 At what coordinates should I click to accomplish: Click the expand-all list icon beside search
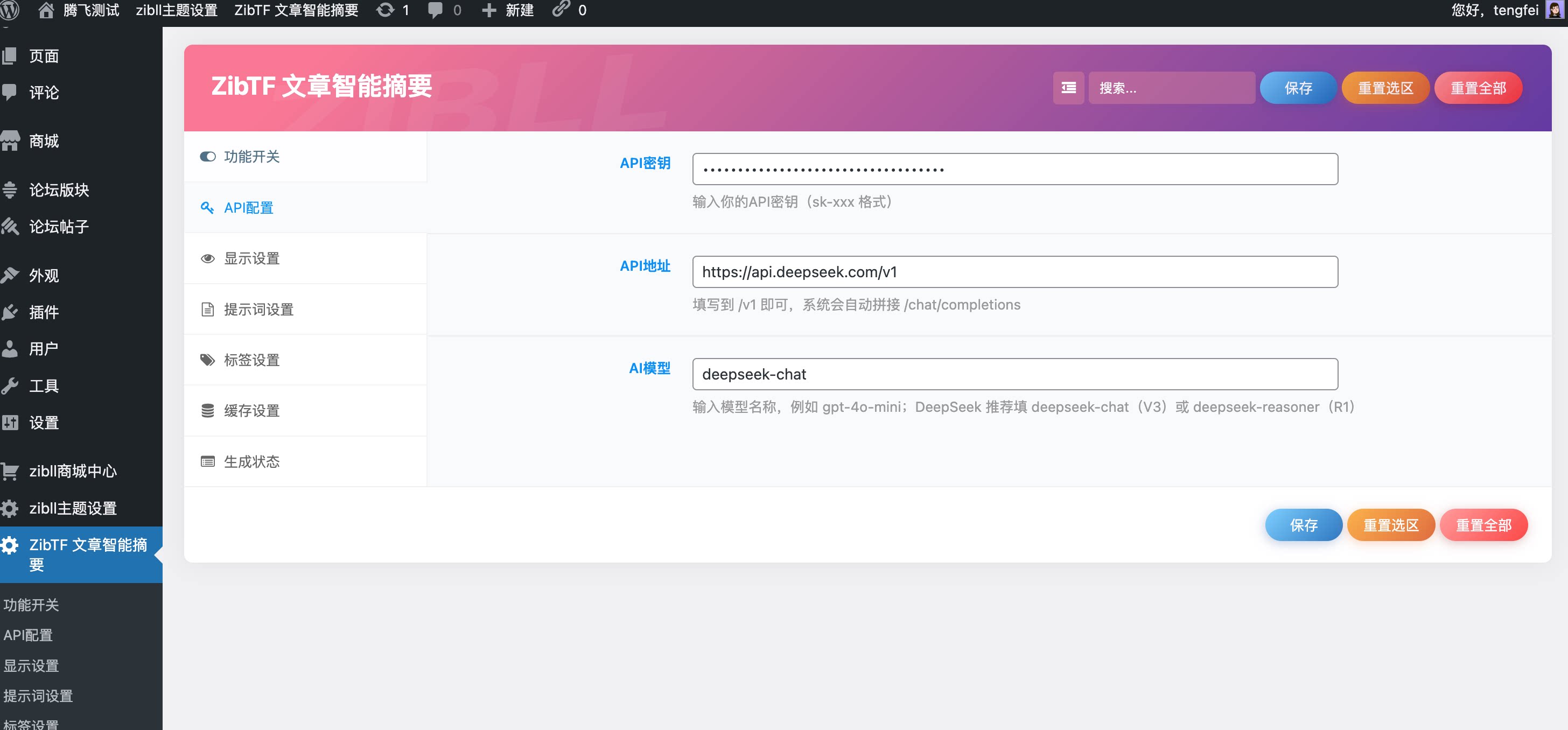pyautogui.click(x=1068, y=88)
